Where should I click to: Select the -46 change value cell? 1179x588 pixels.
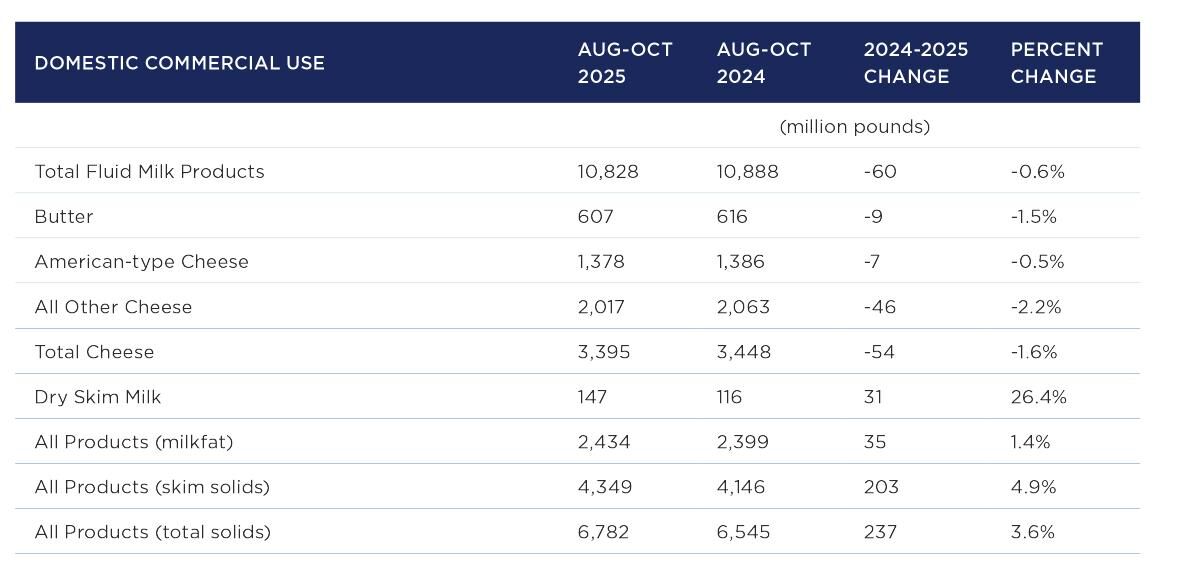879,307
